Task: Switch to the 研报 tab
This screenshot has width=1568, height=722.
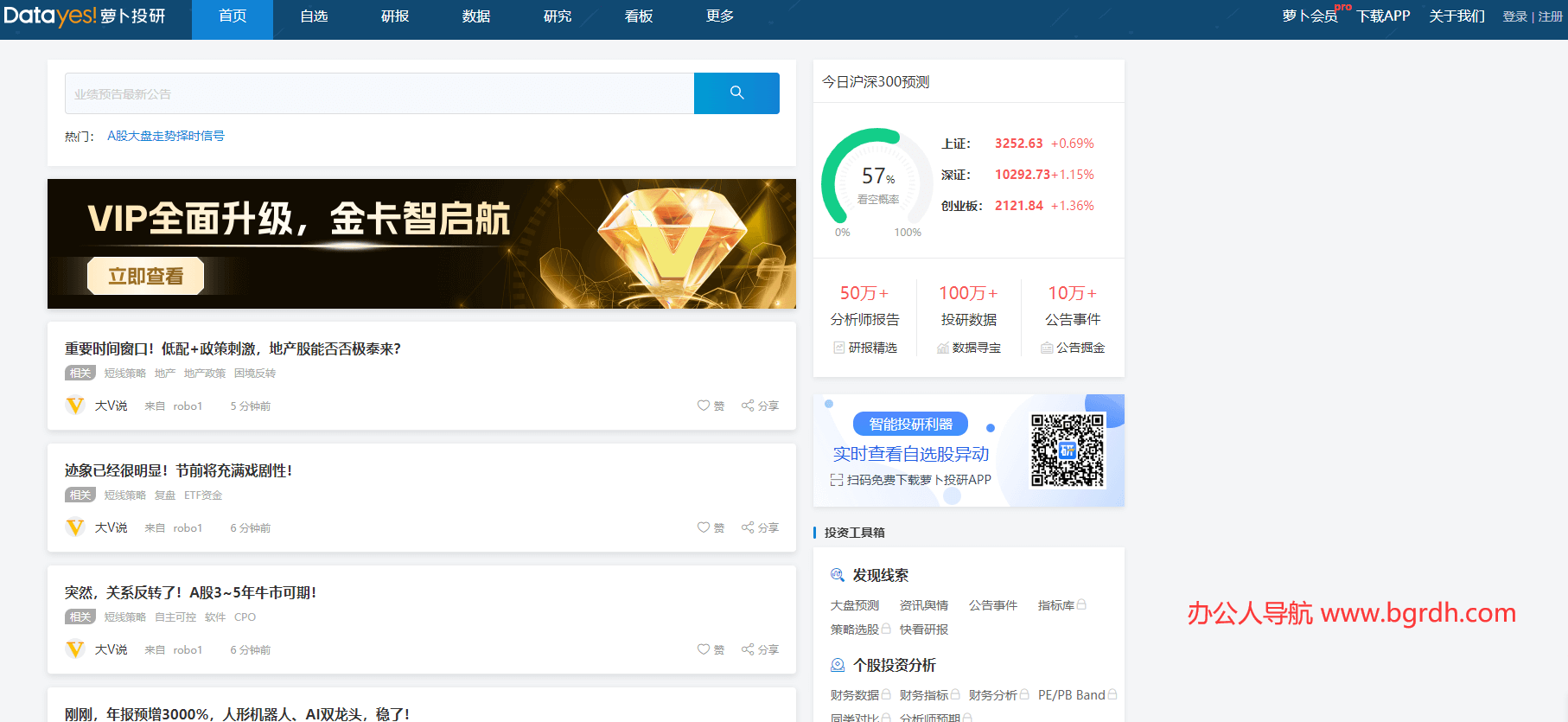Action: click(x=394, y=16)
